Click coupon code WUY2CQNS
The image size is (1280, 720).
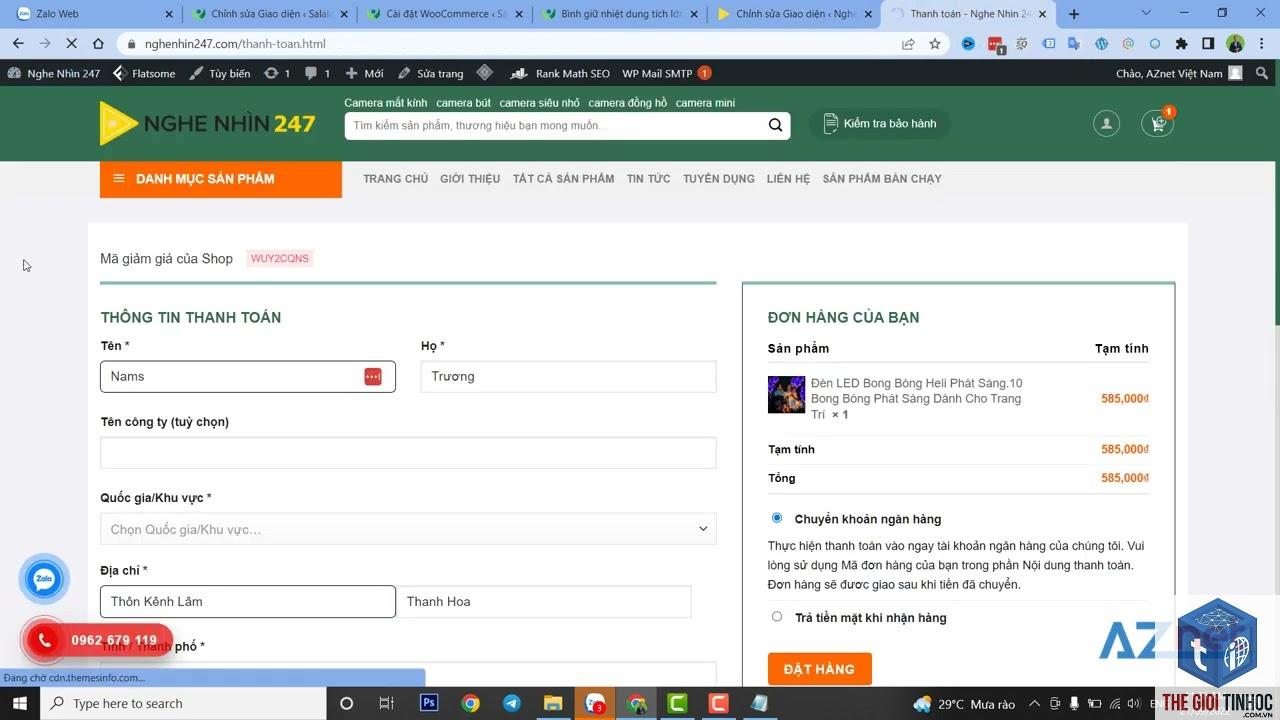(x=280, y=258)
